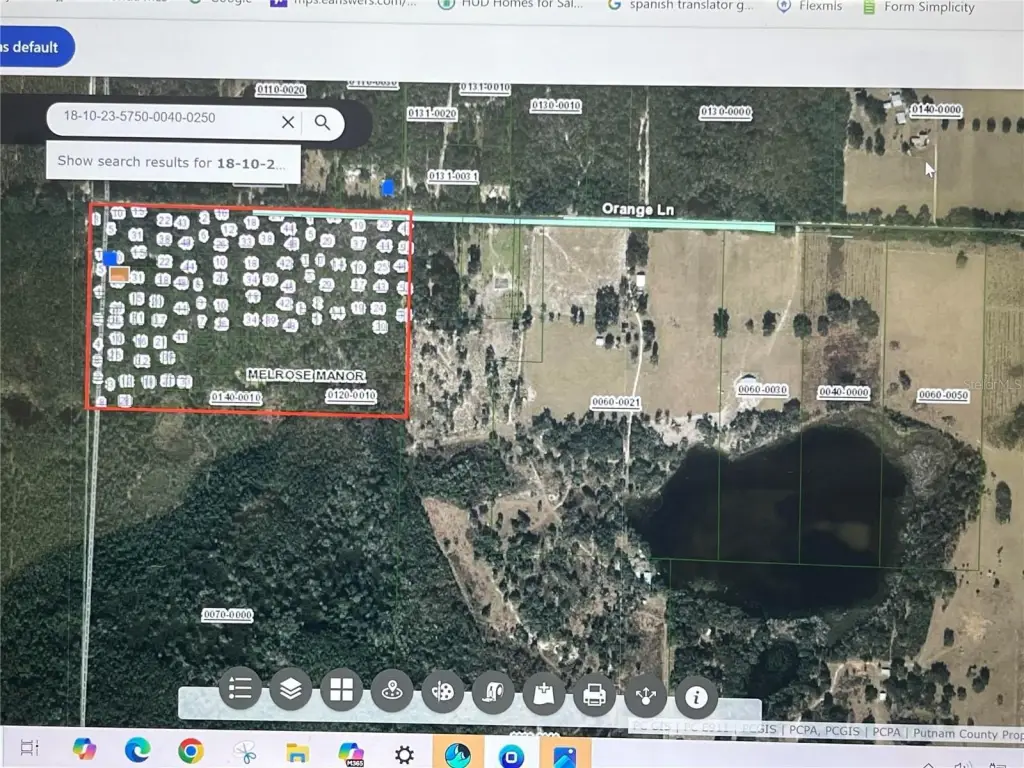1024x768 pixels.
Task: Click the location pin tool
Action: (x=392, y=690)
